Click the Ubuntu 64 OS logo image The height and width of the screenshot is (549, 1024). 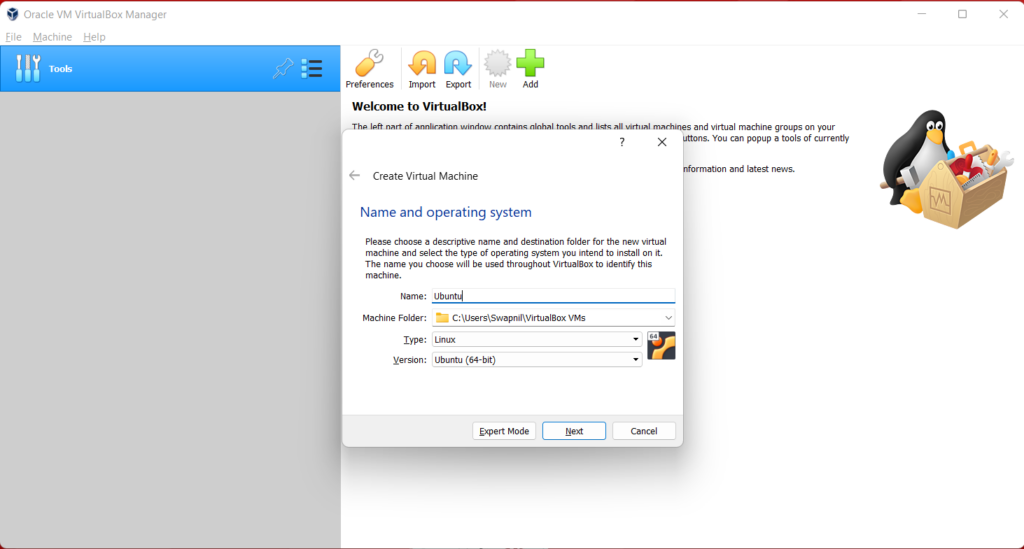[x=661, y=346]
